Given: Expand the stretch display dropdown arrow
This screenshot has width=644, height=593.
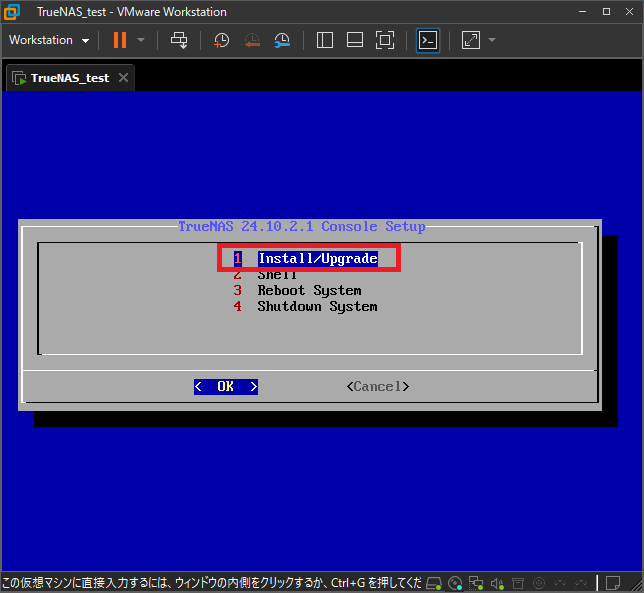Looking at the screenshot, I should click(492, 40).
